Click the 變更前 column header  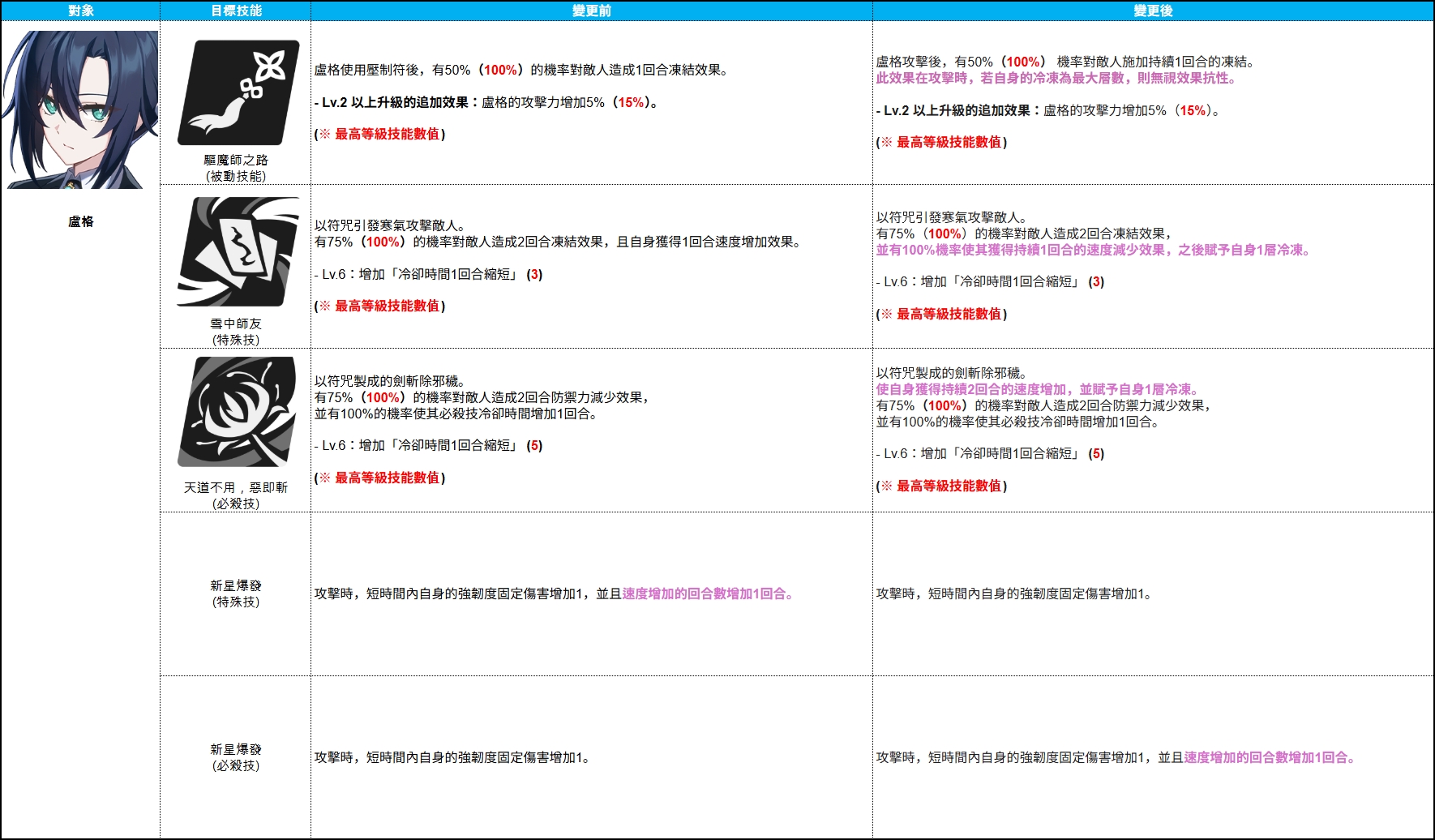tap(592, 11)
